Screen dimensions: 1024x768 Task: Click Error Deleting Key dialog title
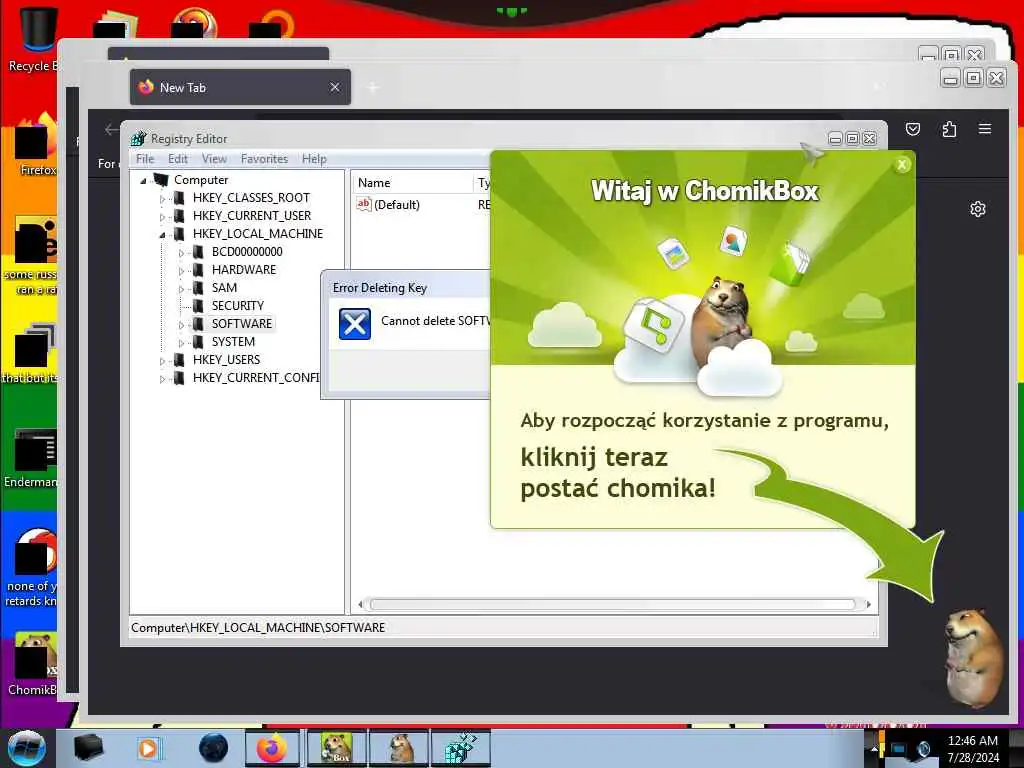379,288
